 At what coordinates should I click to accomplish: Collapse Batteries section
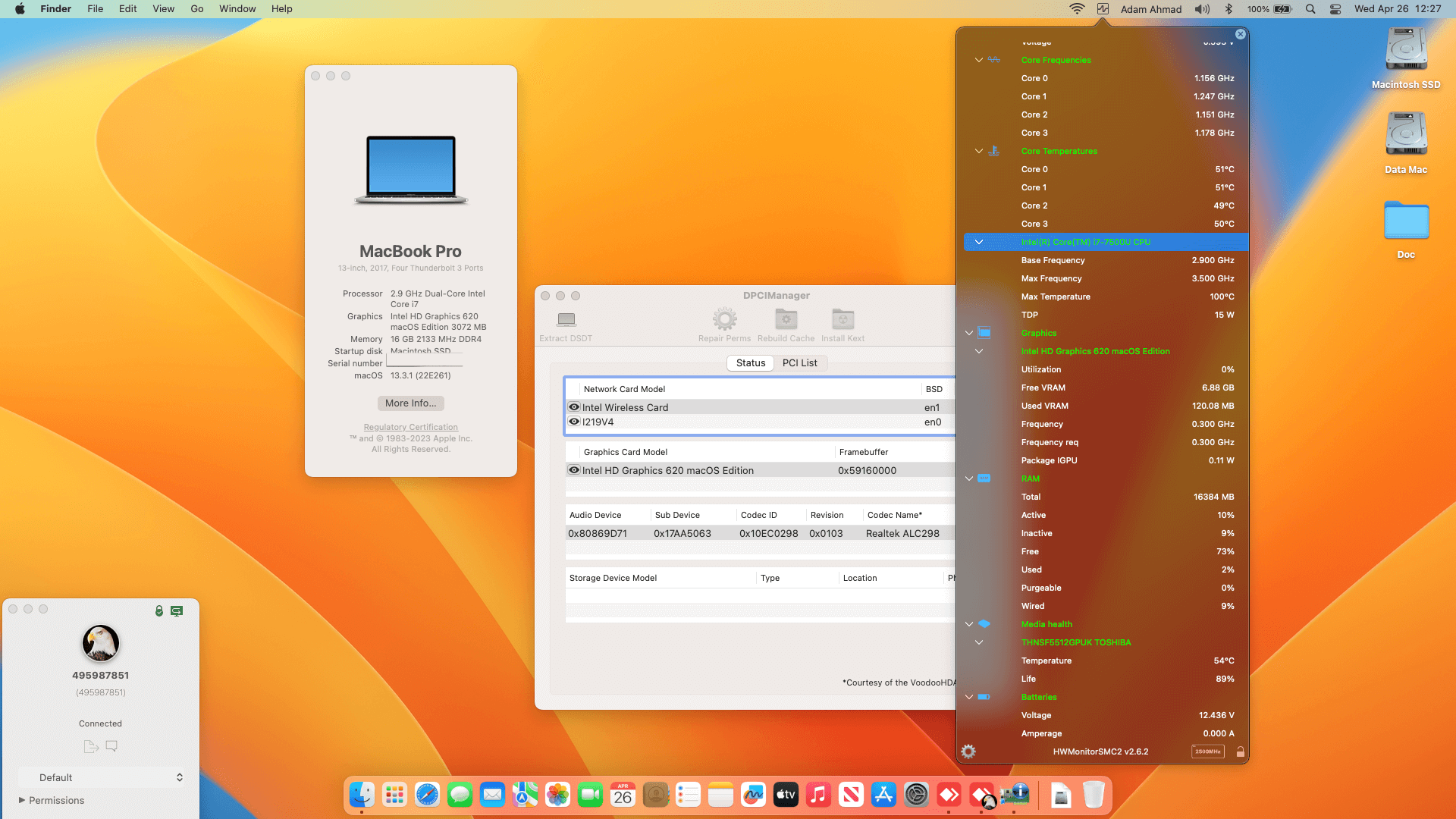[x=969, y=697]
